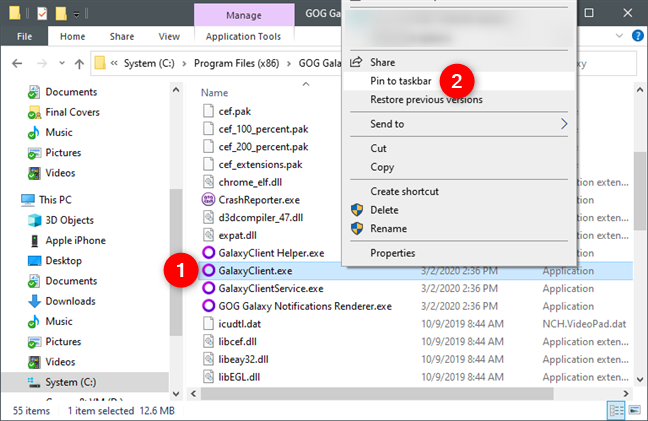Open the View ribbon tab

169,36
